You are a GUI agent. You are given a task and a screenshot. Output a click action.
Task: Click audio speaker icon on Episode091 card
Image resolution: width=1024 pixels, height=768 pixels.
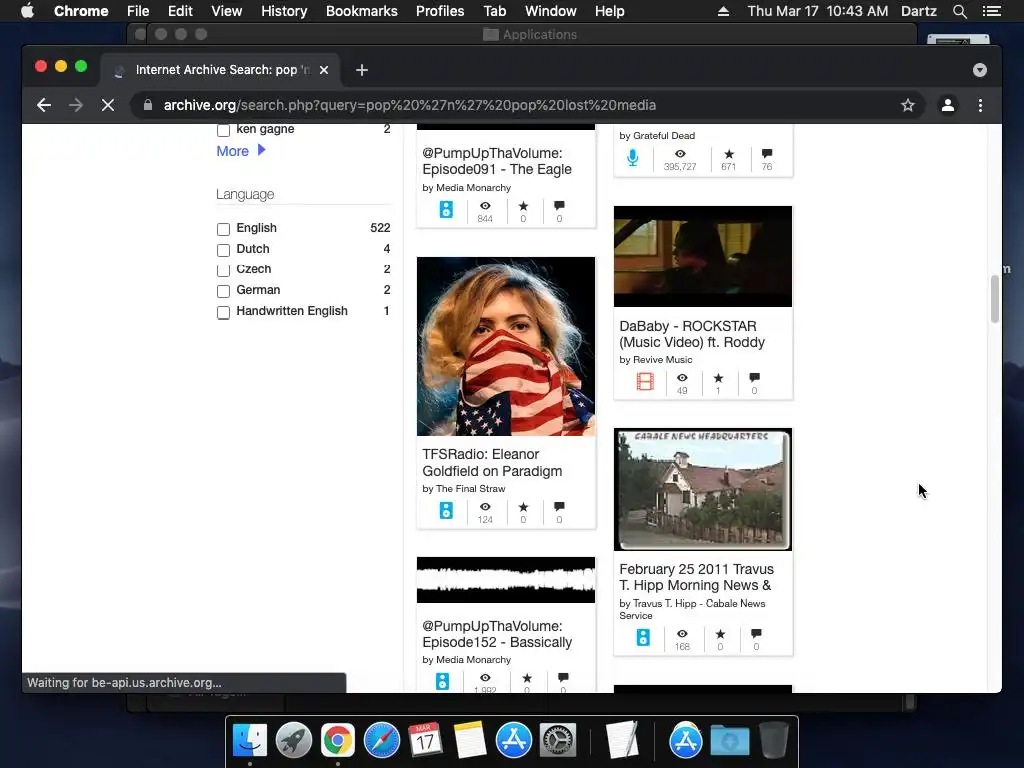(446, 210)
